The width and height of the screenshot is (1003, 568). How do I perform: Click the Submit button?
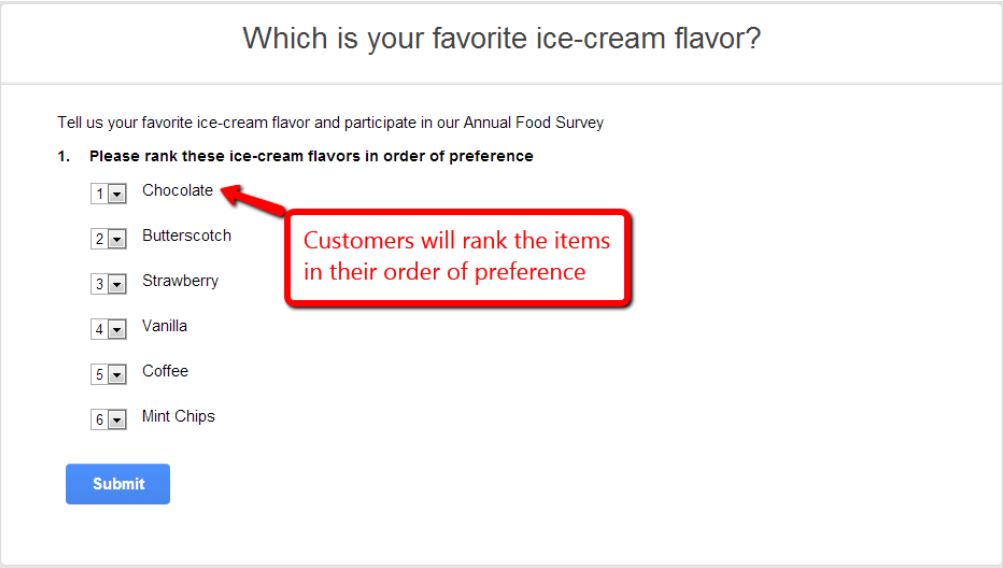point(118,484)
